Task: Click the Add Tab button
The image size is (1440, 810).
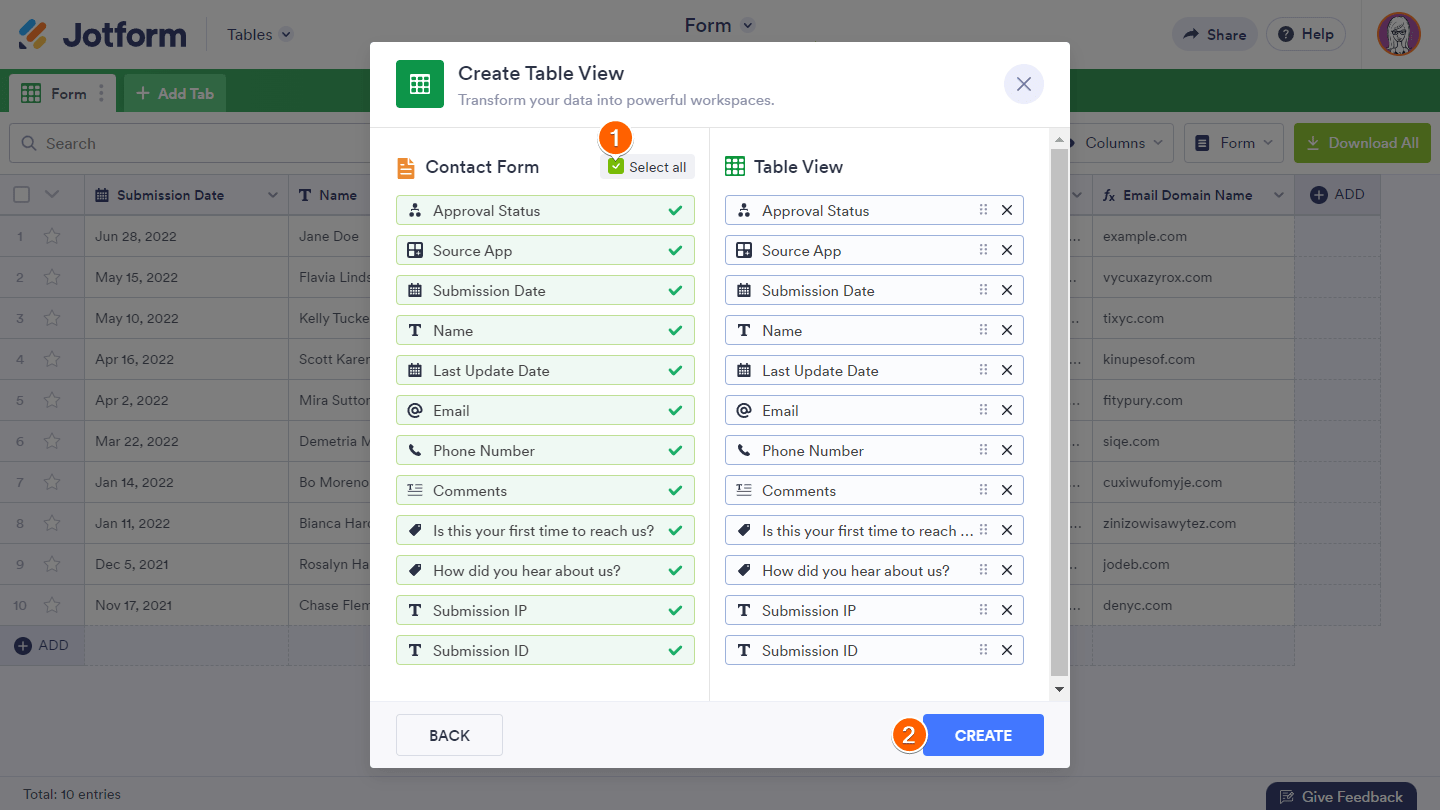Action: 175,94
